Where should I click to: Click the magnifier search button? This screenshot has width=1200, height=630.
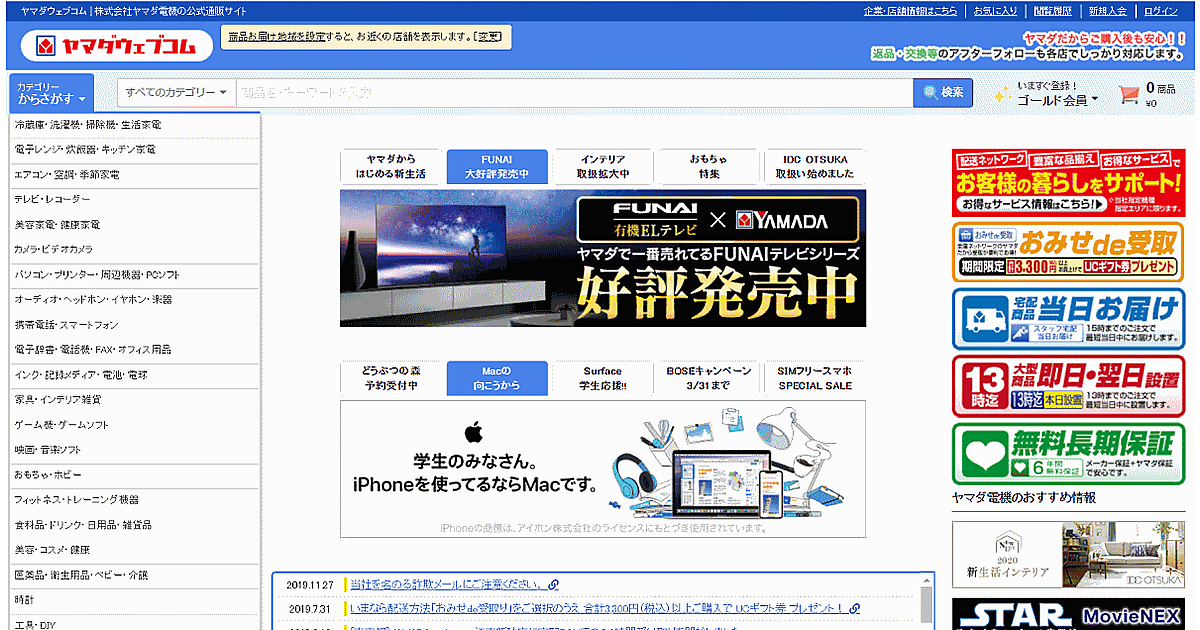click(943, 92)
